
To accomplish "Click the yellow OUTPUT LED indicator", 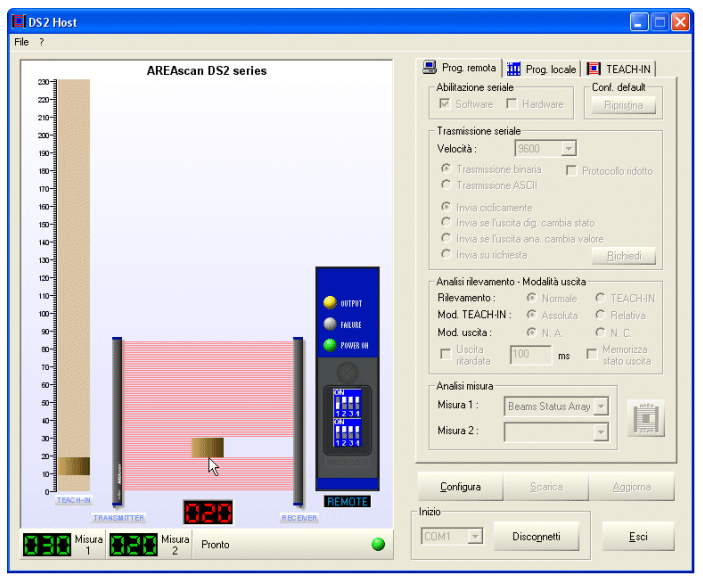I will pyautogui.click(x=330, y=303).
